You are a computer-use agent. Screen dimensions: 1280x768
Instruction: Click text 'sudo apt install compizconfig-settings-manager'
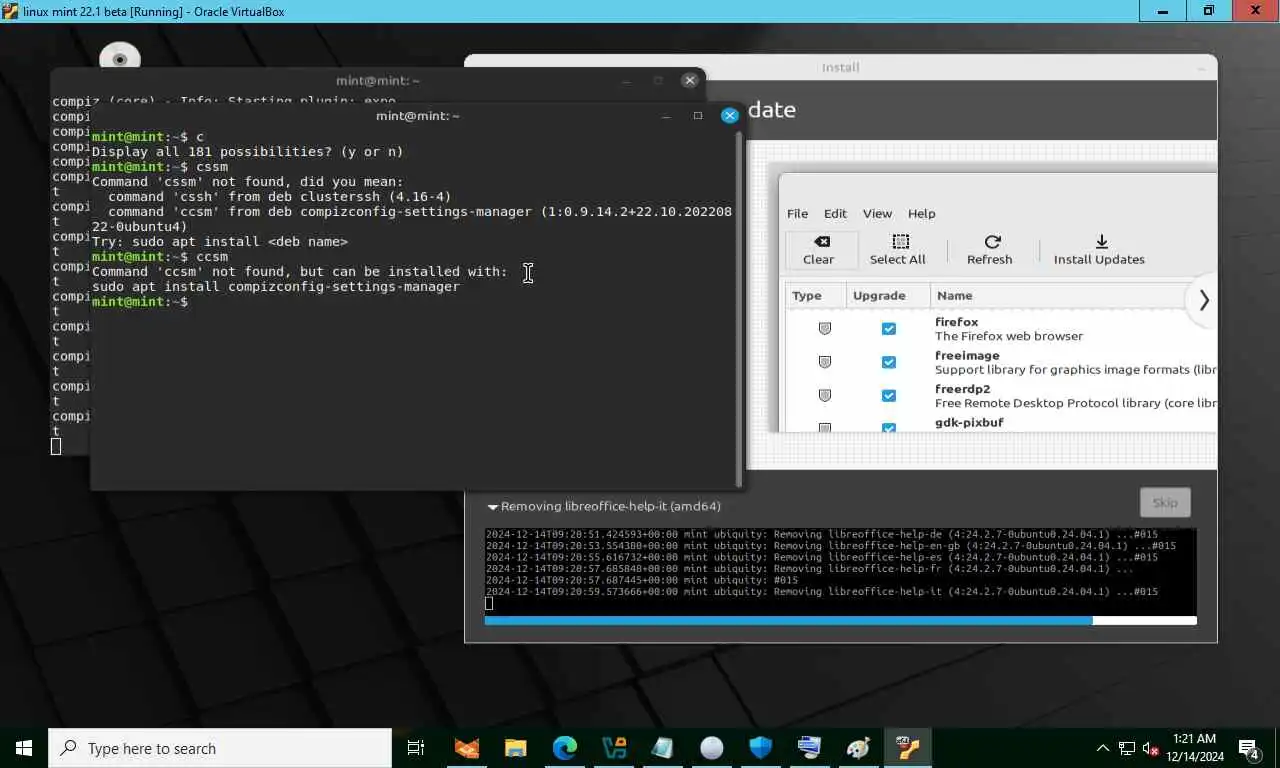[x=276, y=287]
